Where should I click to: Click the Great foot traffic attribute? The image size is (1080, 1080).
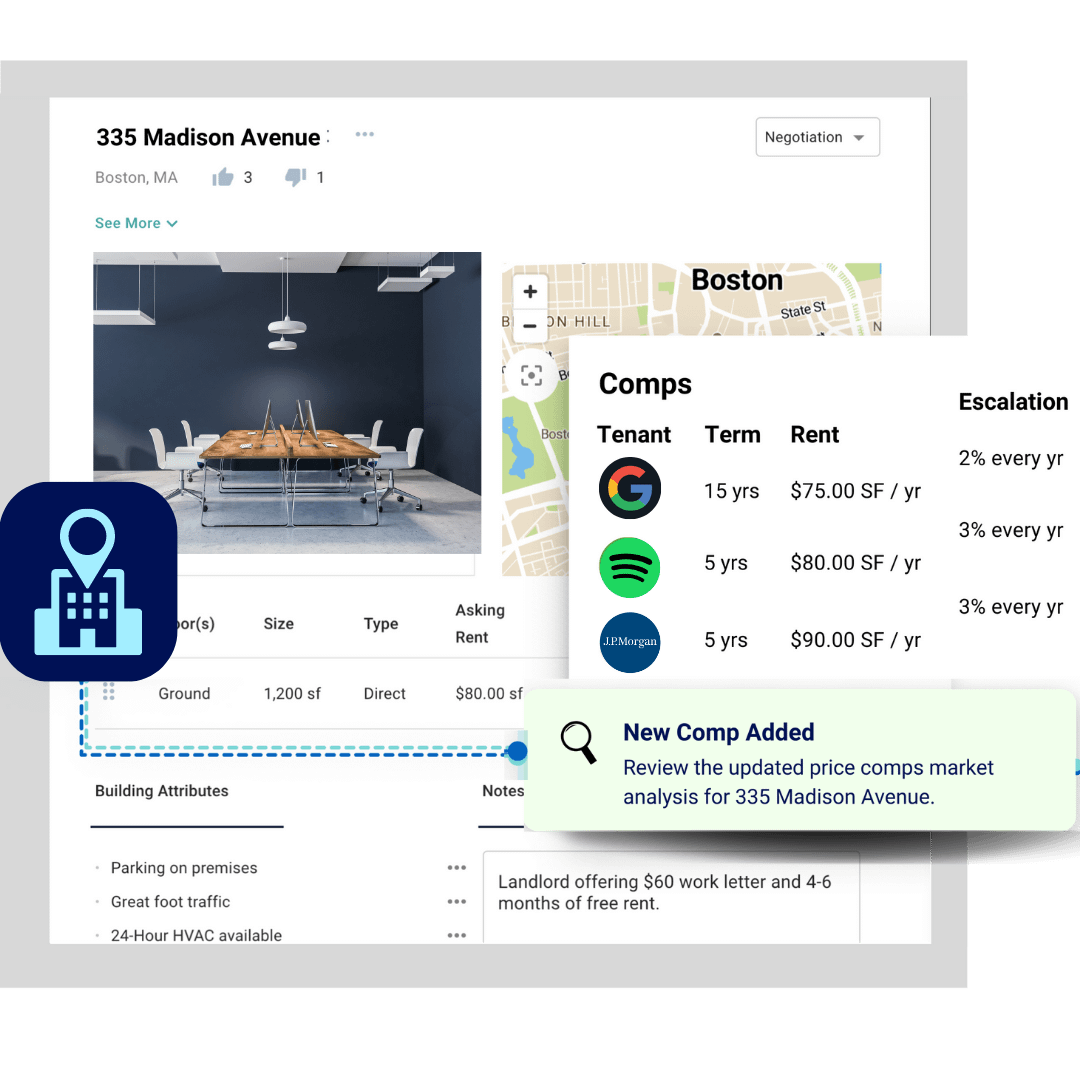coord(170,902)
